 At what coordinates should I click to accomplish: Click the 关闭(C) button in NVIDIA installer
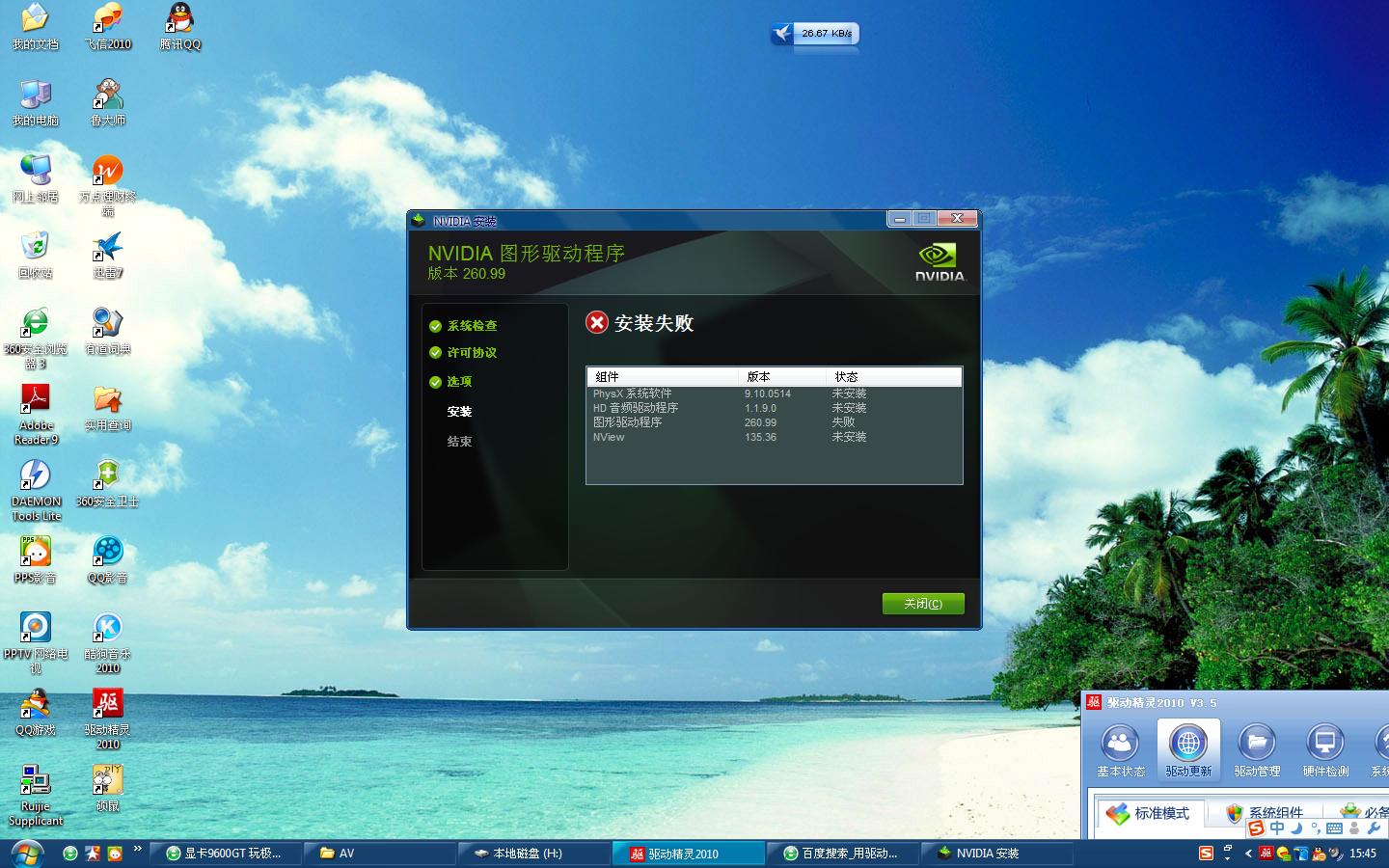pyautogui.click(x=923, y=604)
